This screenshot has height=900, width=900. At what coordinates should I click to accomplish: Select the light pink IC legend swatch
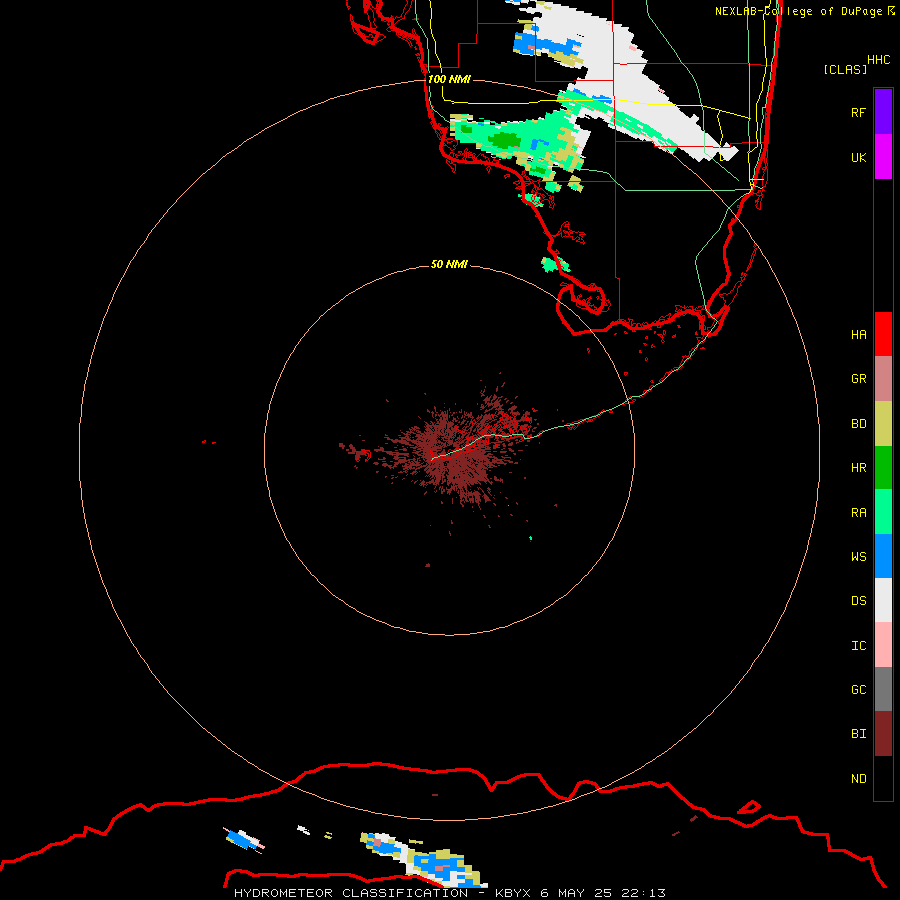pos(883,645)
